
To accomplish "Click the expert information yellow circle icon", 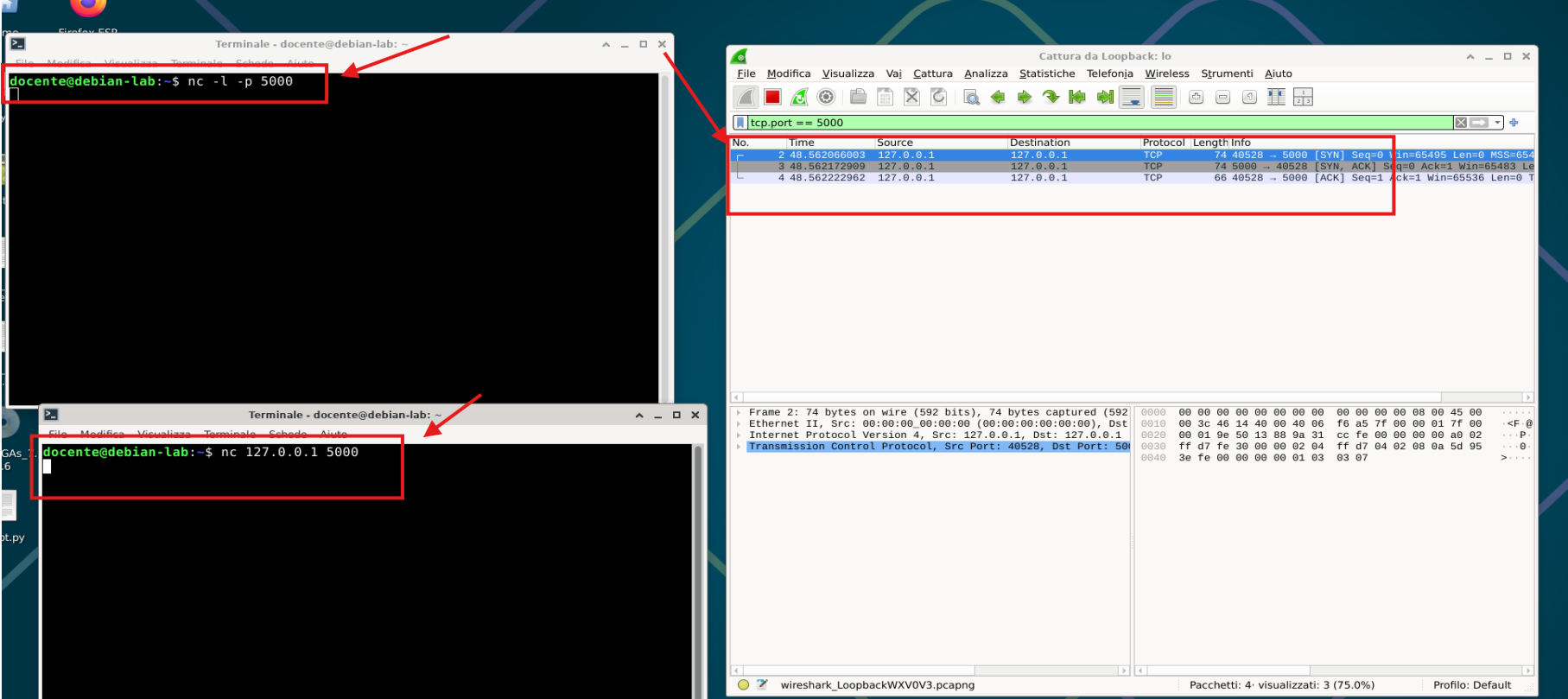I will coord(743,685).
